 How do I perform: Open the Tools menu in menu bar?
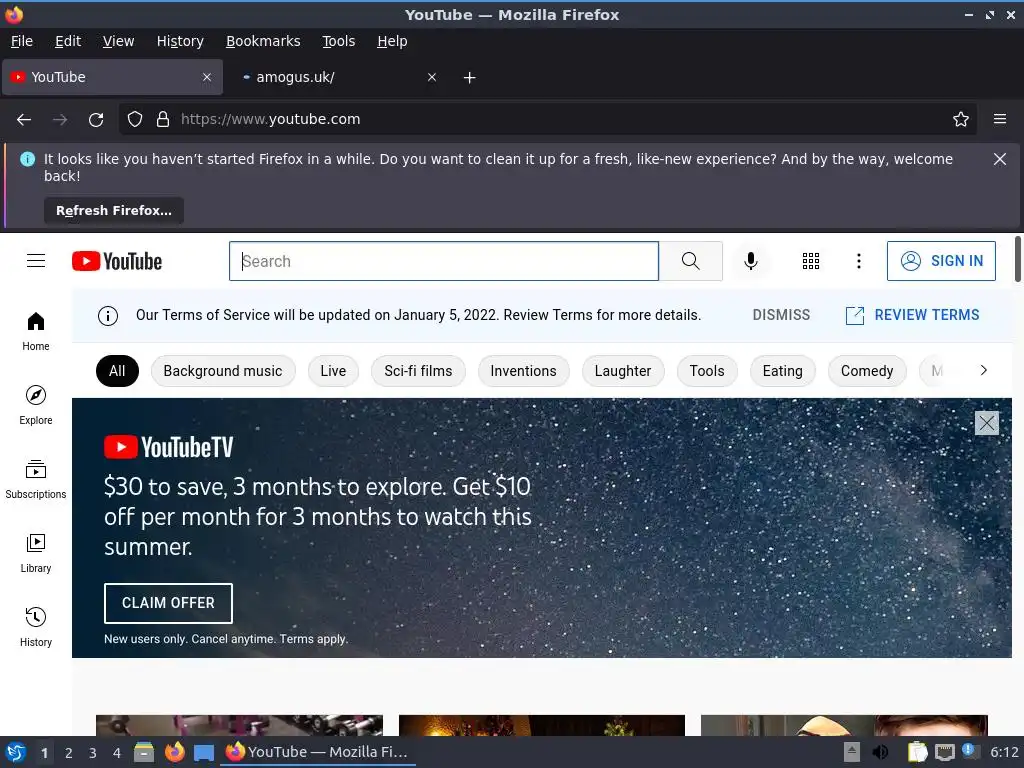point(339,41)
